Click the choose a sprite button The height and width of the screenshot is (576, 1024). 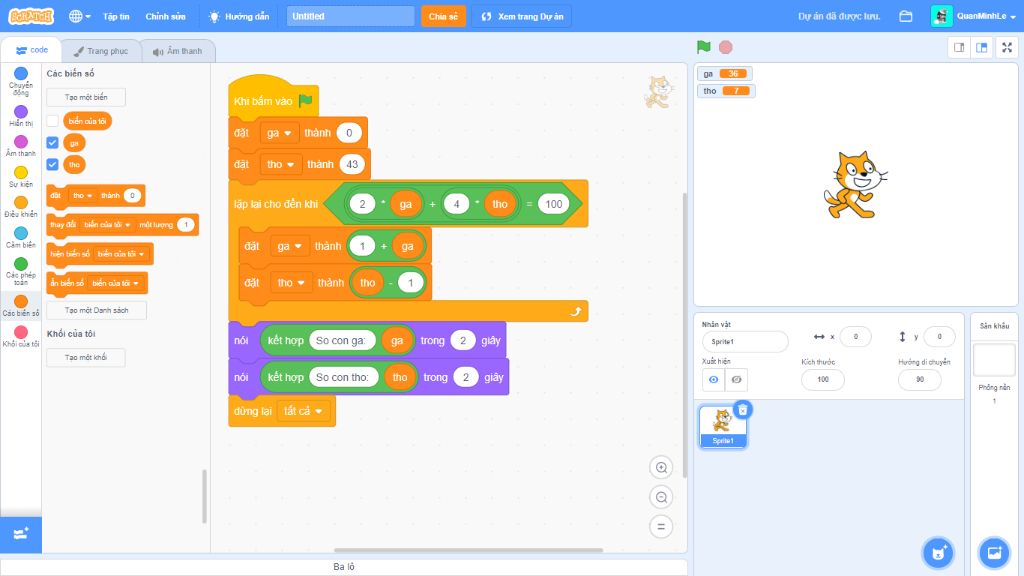pyautogui.click(x=938, y=552)
